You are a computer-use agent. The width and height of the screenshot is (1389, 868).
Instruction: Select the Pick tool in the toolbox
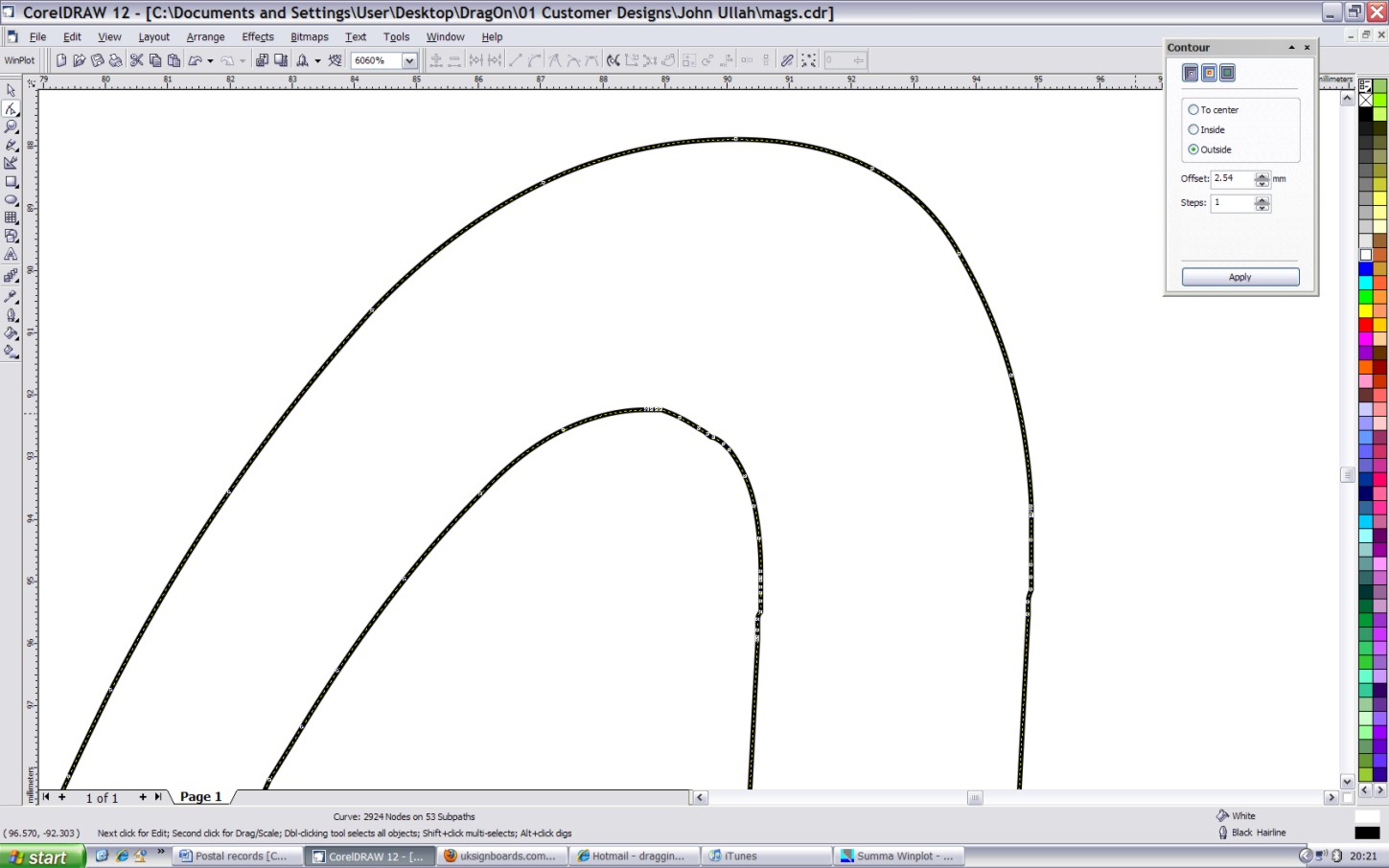12,90
